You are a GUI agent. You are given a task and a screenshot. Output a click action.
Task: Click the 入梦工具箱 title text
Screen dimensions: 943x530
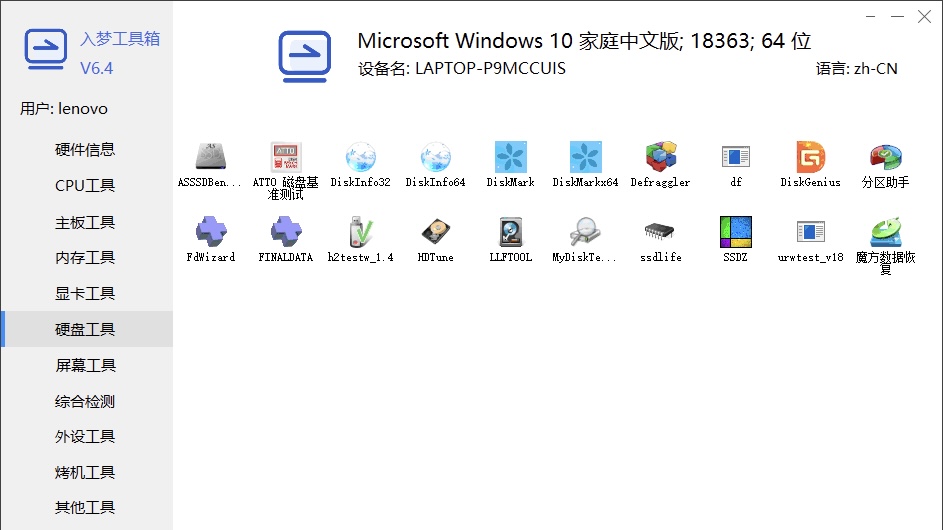click(x=120, y=39)
